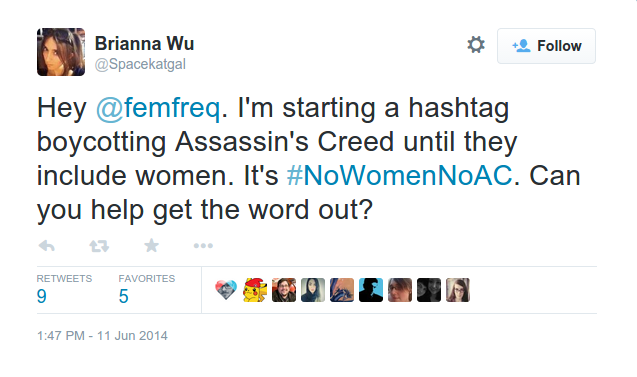The height and width of the screenshot is (377, 637).
Task: Click the reply arrow icon
Action: tap(47, 246)
